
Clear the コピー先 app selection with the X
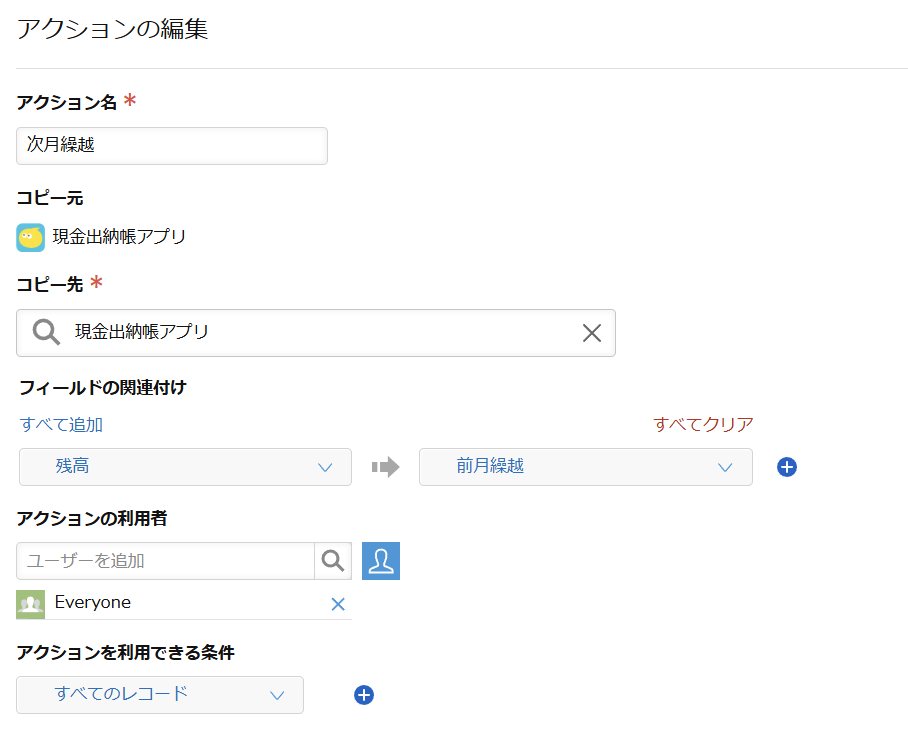(x=591, y=332)
